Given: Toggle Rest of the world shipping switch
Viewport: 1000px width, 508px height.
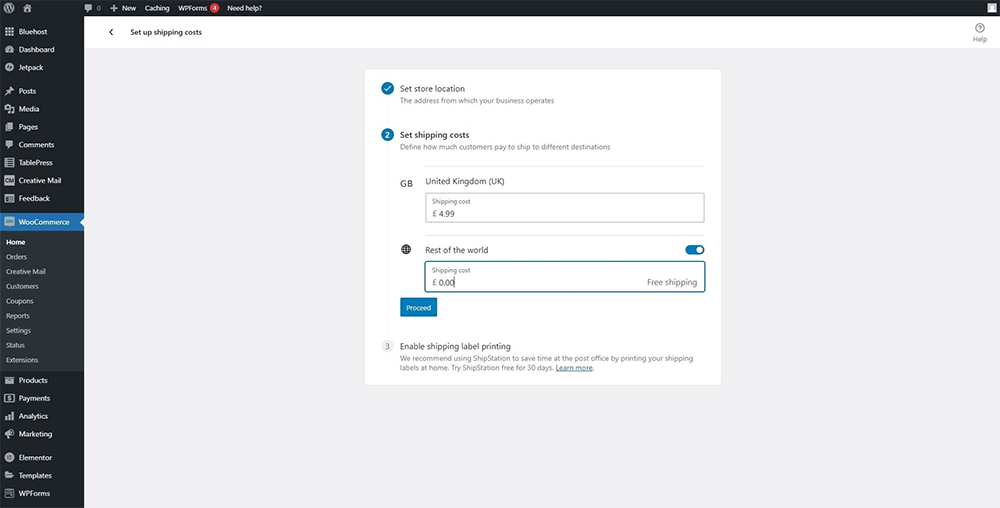Looking at the screenshot, I should [x=694, y=250].
